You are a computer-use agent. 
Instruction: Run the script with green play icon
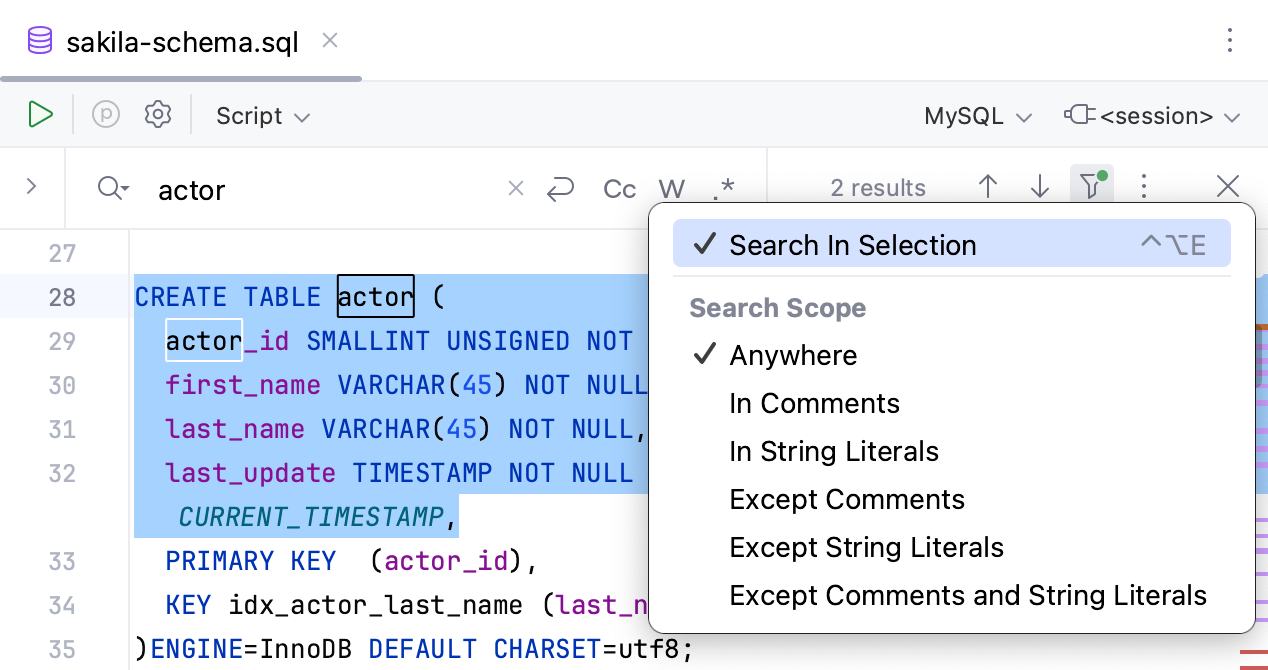tap(40, 114)
